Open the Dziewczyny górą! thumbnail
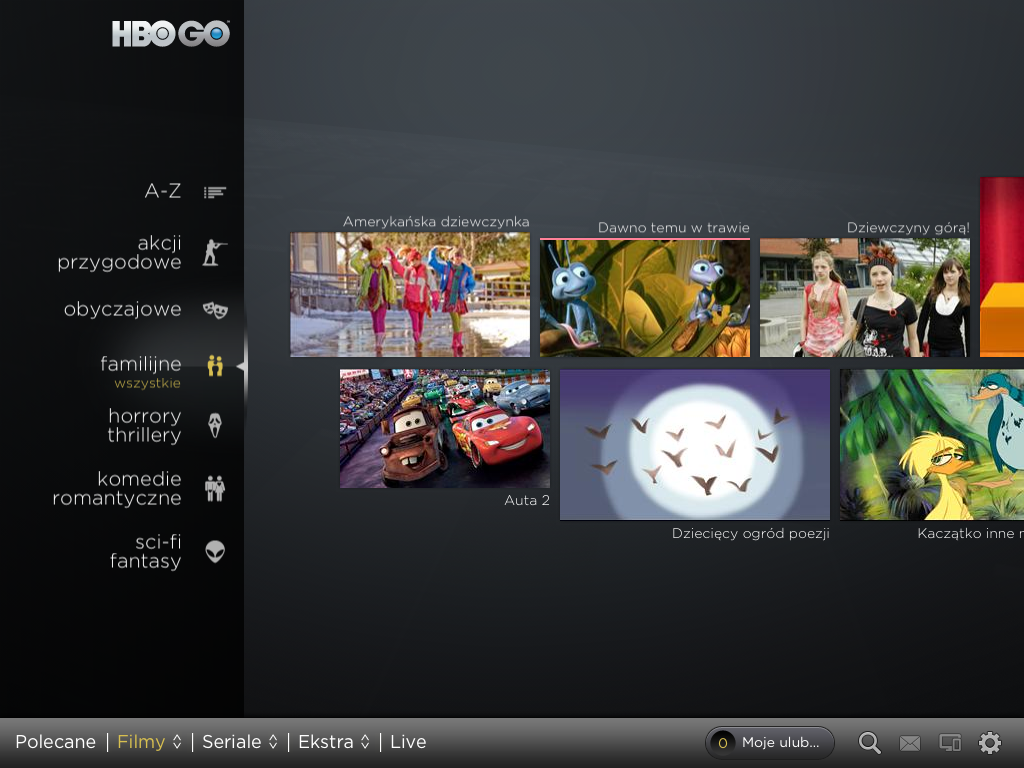This screenshot has width=1024, height=768. pos(865,298)
